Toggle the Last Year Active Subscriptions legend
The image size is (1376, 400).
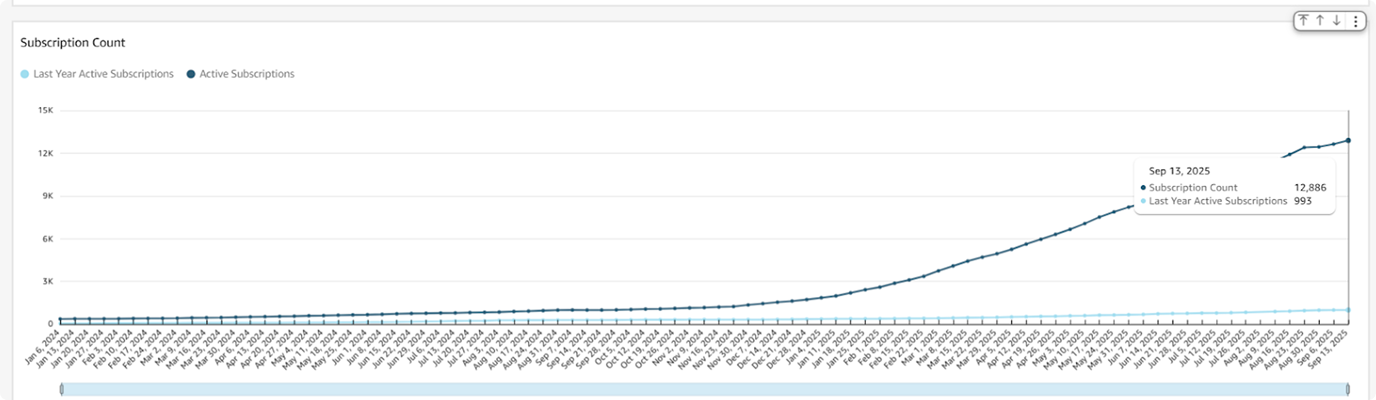[103, 74]
